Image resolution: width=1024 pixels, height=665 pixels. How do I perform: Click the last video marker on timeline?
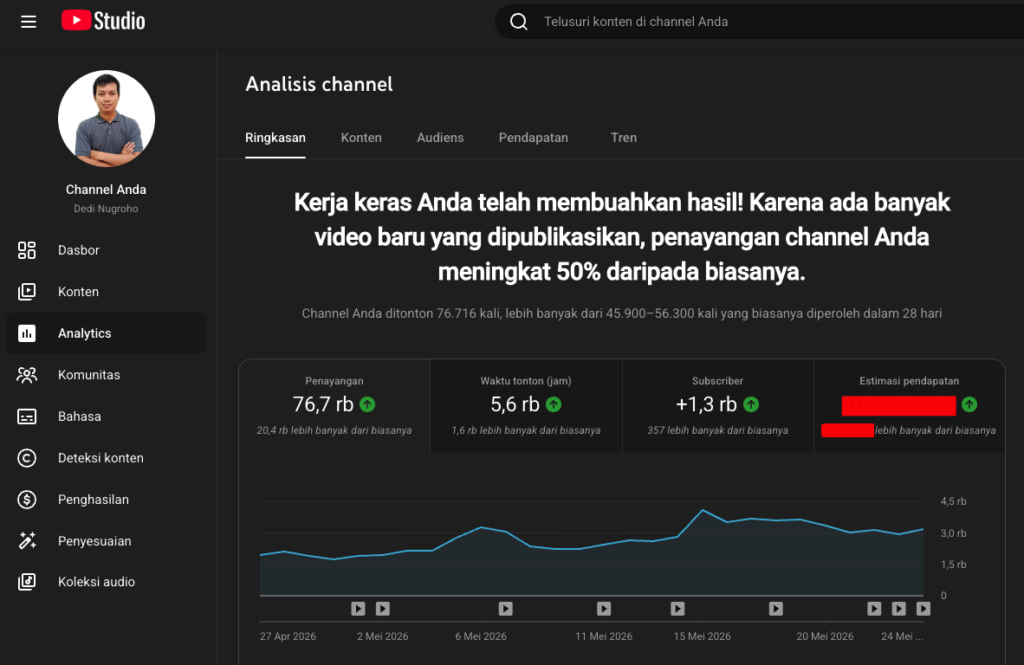923,609
